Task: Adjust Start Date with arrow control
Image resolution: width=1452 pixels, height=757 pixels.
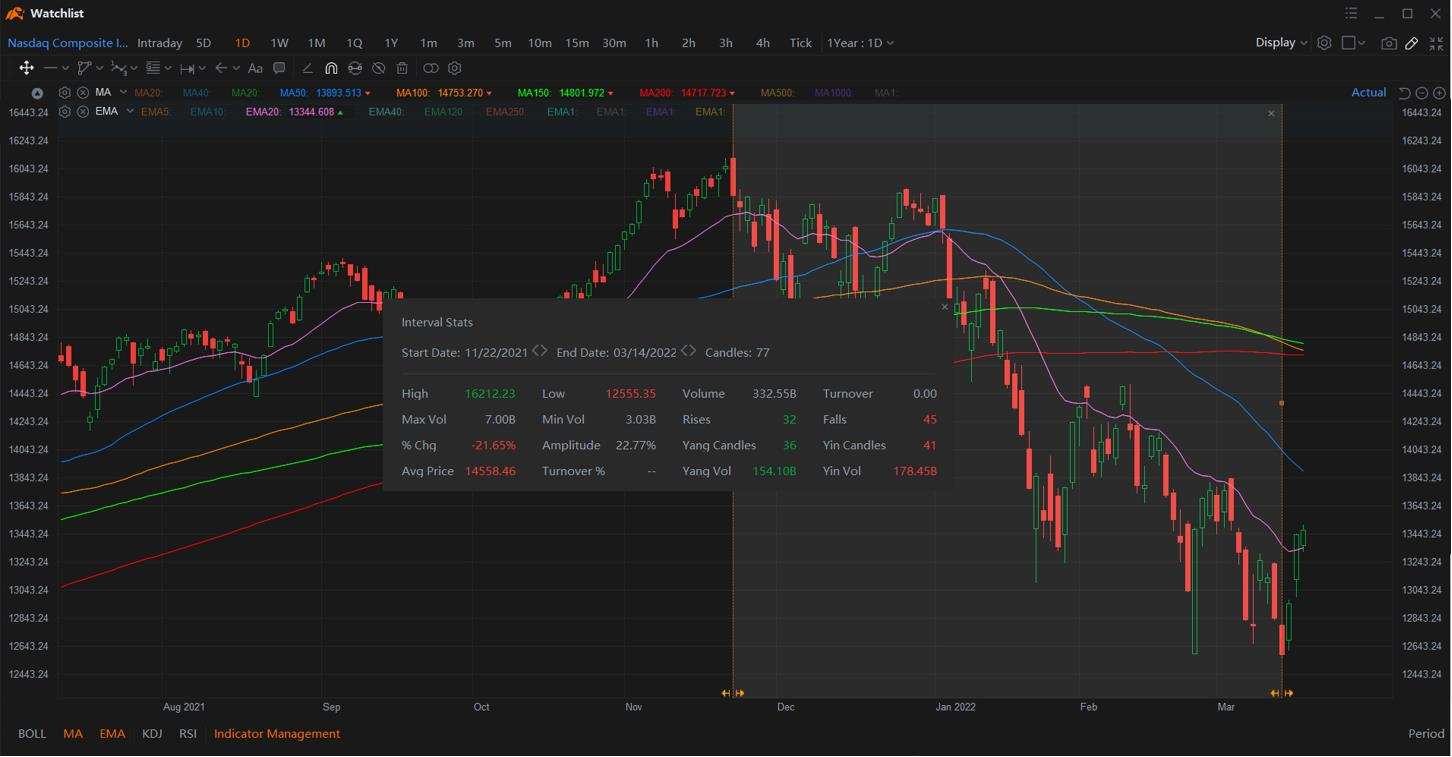Action: (540, 351)
